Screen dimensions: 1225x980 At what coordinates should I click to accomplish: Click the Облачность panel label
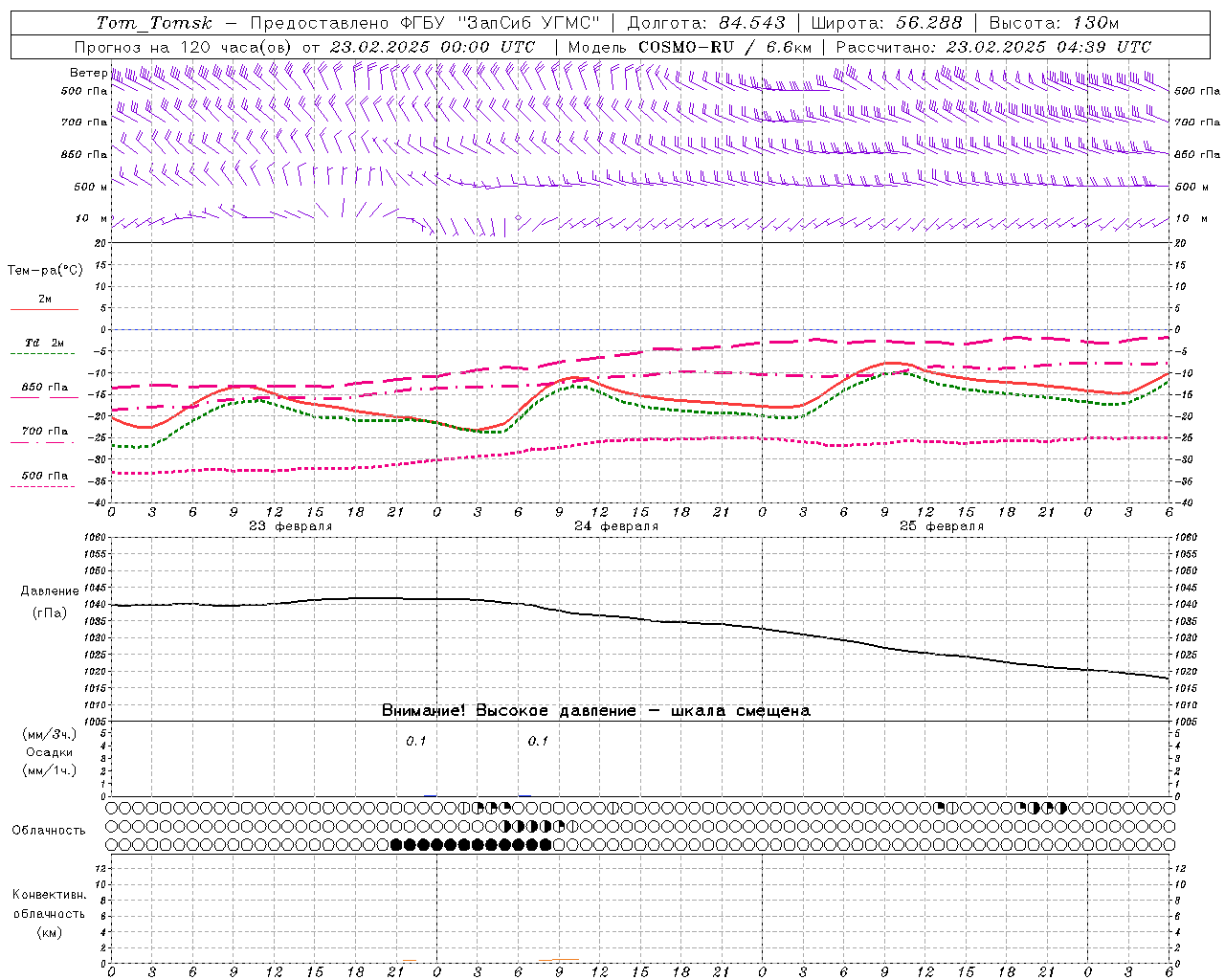tap(49, 830)
